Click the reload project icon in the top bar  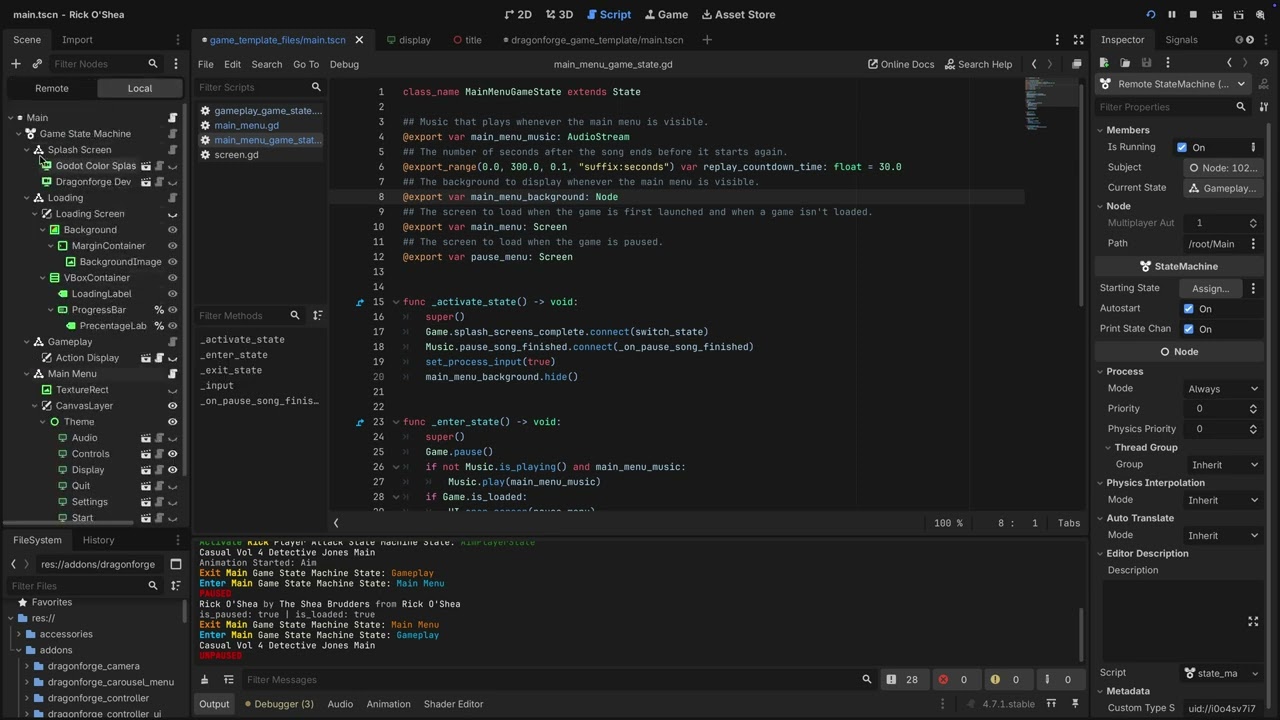pos(1150,15)
